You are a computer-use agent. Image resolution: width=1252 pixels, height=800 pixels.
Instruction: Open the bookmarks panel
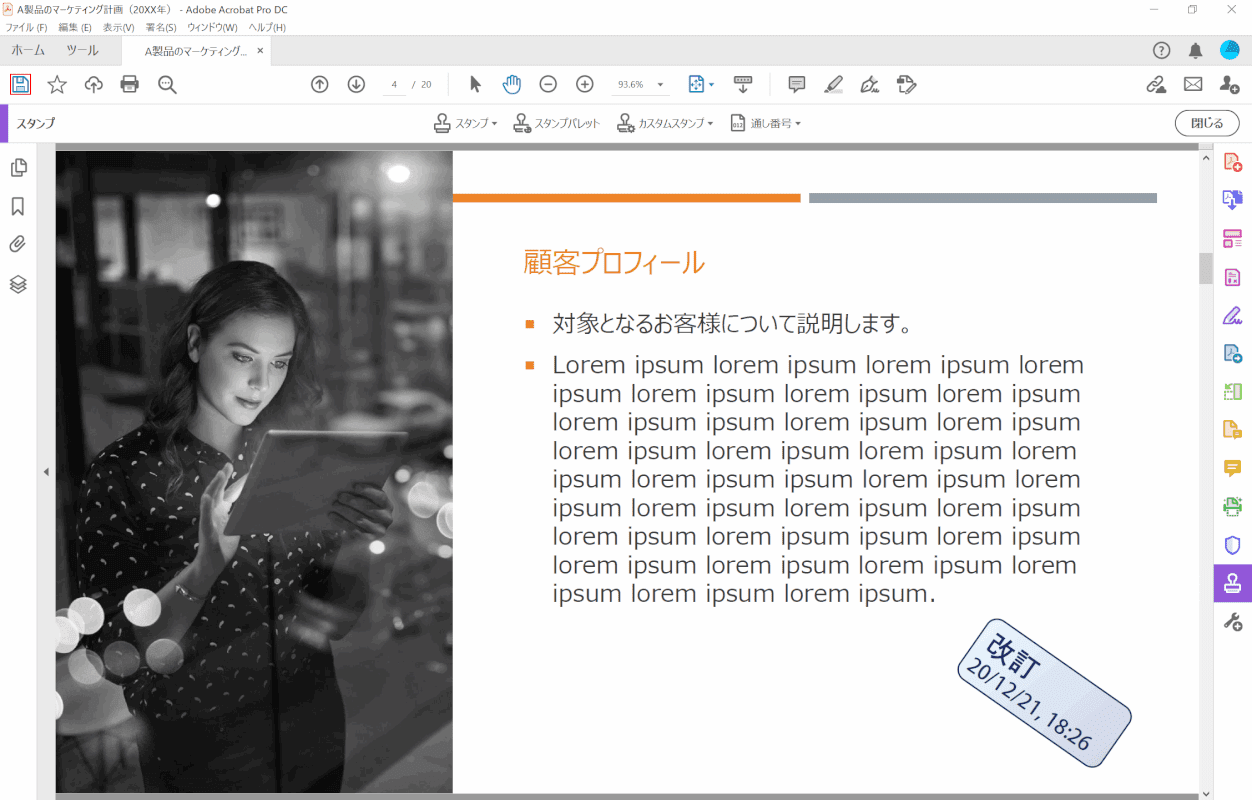pyautogui.click(x=18, y=206)
